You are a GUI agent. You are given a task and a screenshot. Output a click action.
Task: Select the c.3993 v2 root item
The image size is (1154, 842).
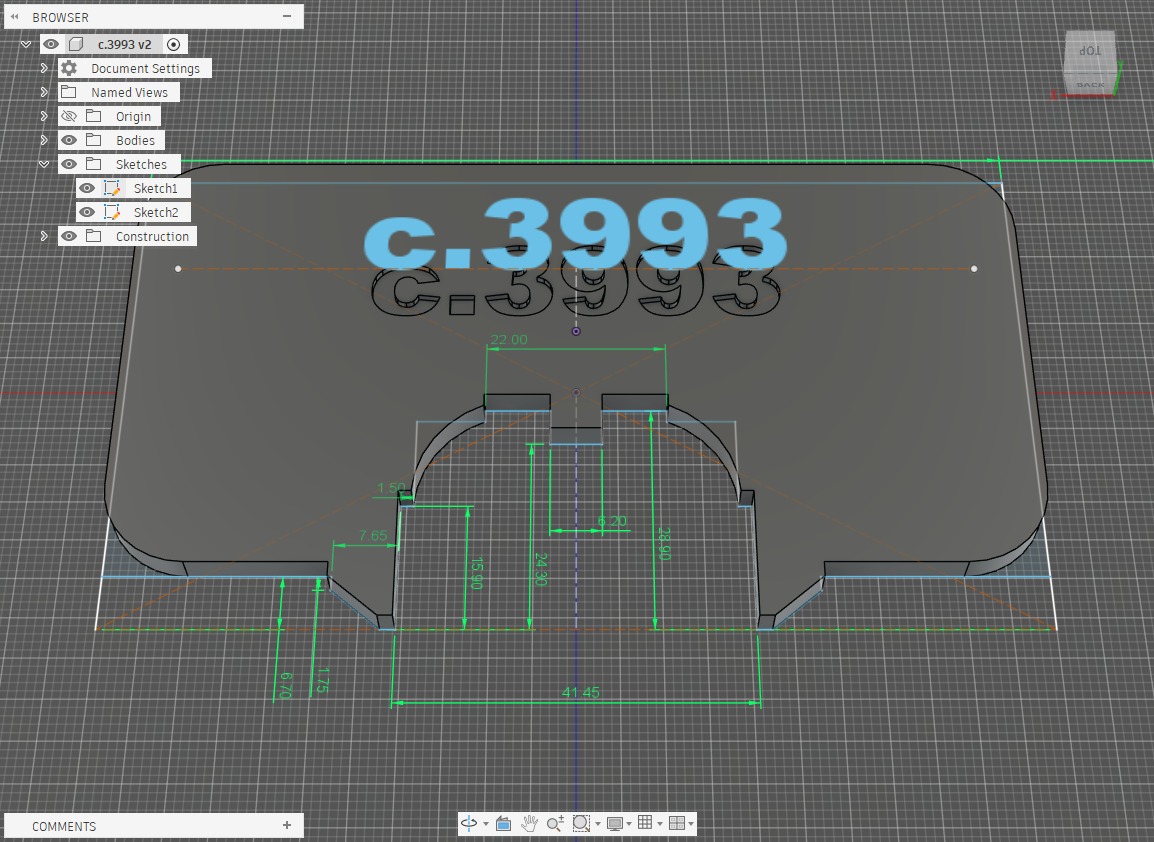[124, 44]
